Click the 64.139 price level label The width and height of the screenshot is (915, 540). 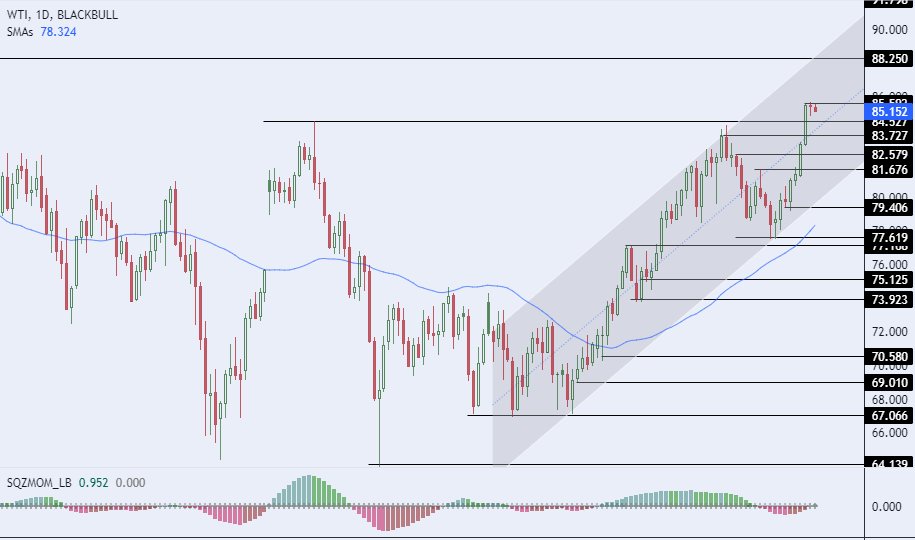click(x=888, y=464)
